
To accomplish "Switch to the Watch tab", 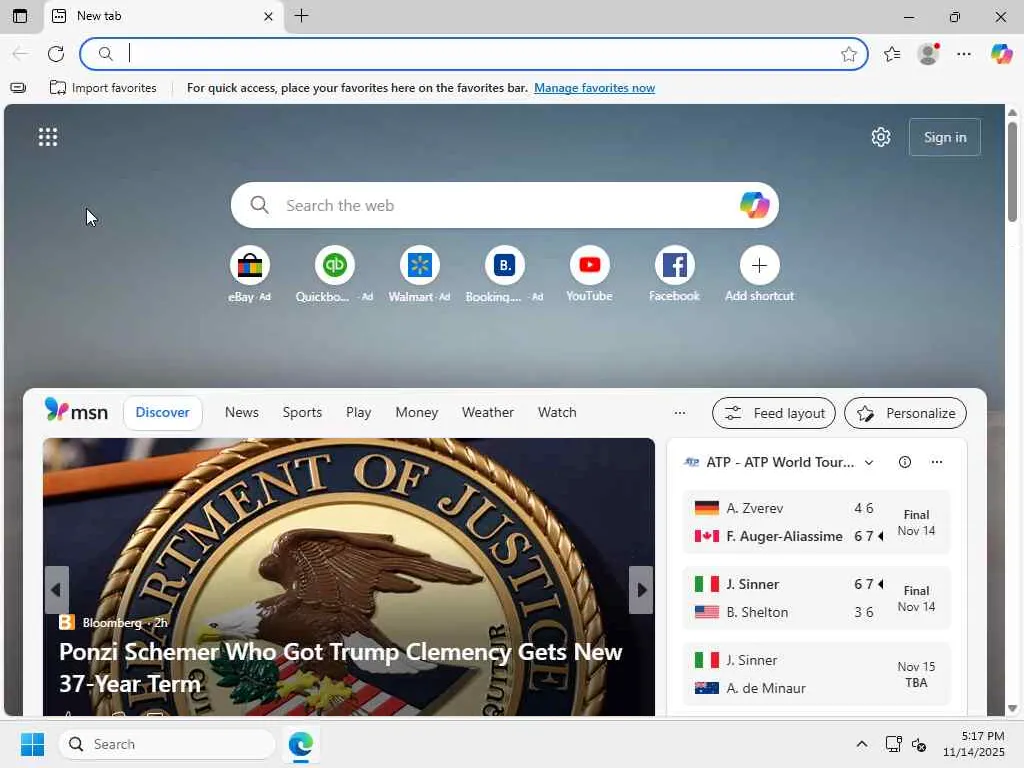I will point(557,413).
